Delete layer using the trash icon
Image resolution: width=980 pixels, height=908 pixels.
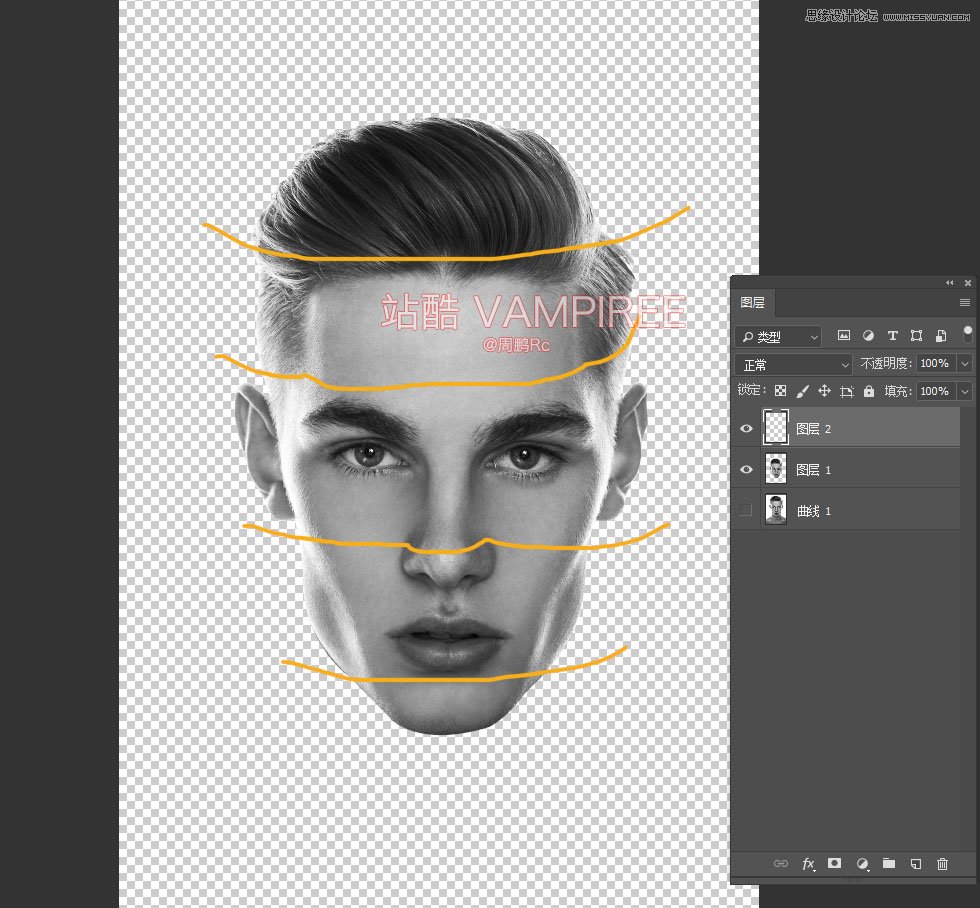pyautogui.click(x=942, y=864)
